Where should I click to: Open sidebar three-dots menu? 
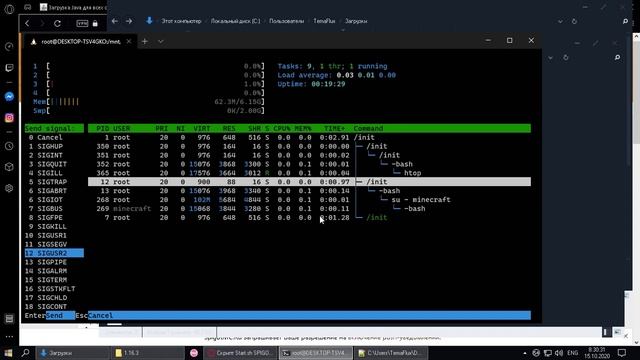[x=9, y=337]
